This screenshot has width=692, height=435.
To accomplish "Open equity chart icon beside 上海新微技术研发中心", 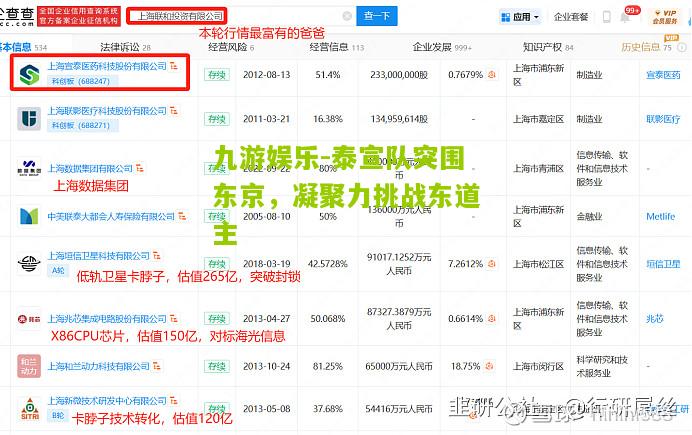I will point(174,401).
